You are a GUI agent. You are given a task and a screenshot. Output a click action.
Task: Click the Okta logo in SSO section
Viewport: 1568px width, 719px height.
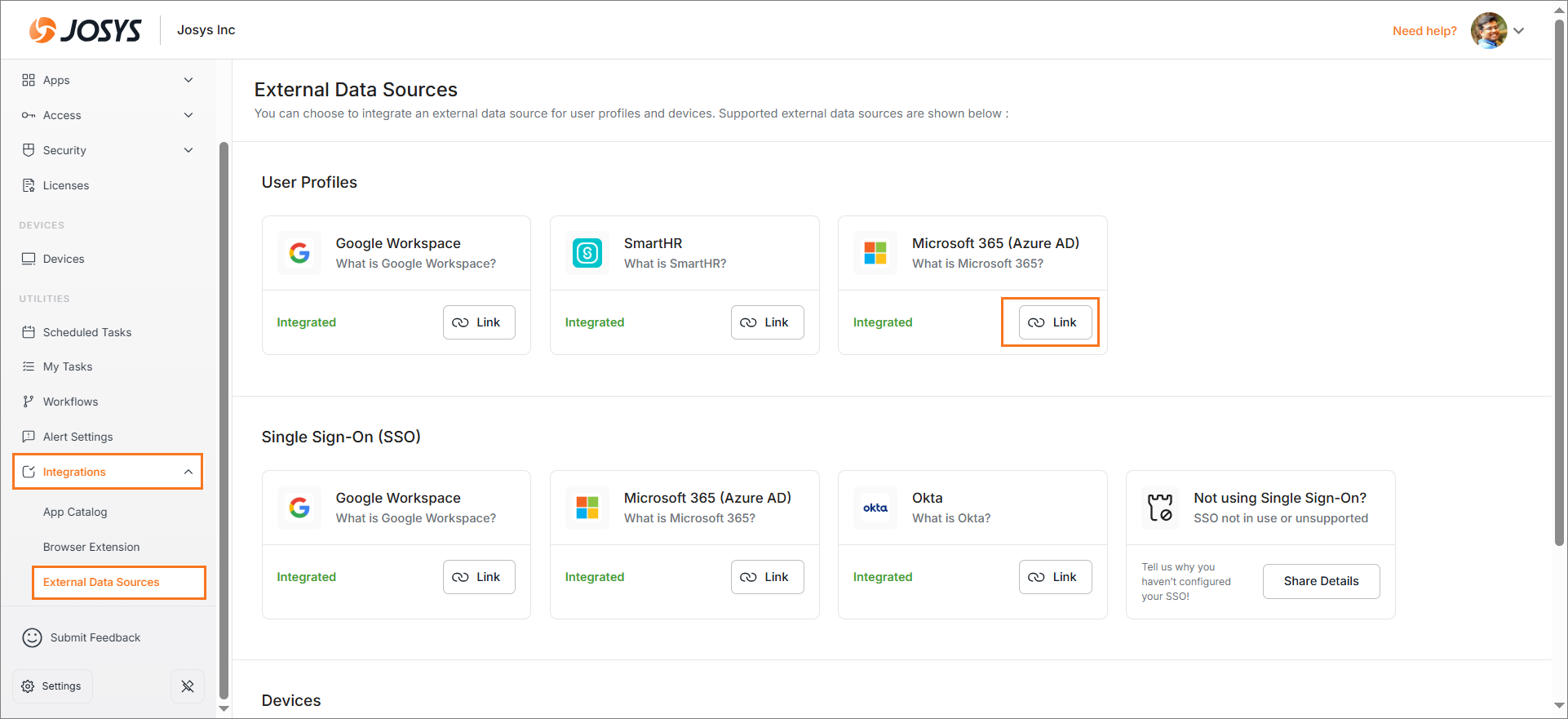point(875,508)
